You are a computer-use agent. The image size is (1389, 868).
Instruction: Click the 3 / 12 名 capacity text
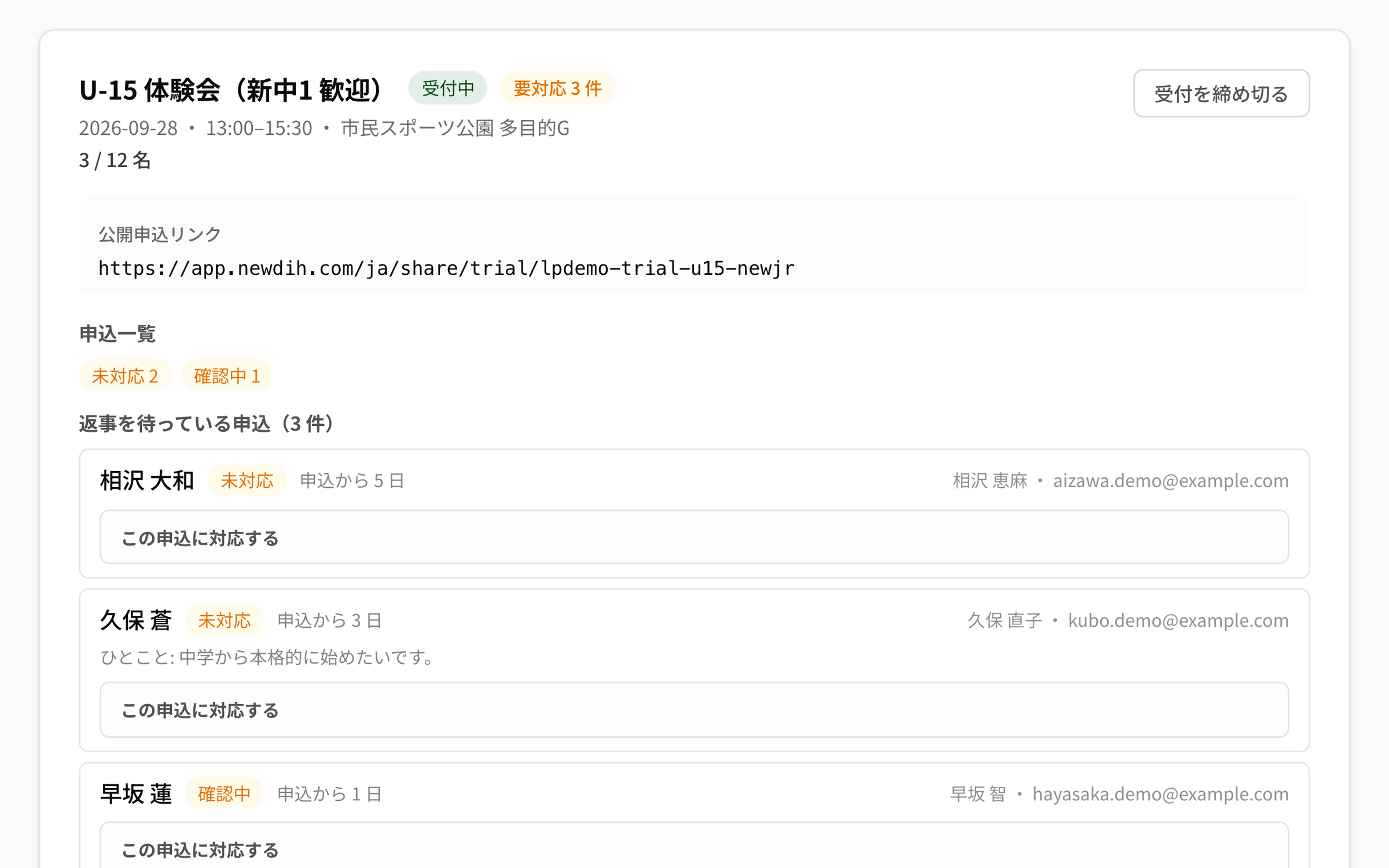115,160
